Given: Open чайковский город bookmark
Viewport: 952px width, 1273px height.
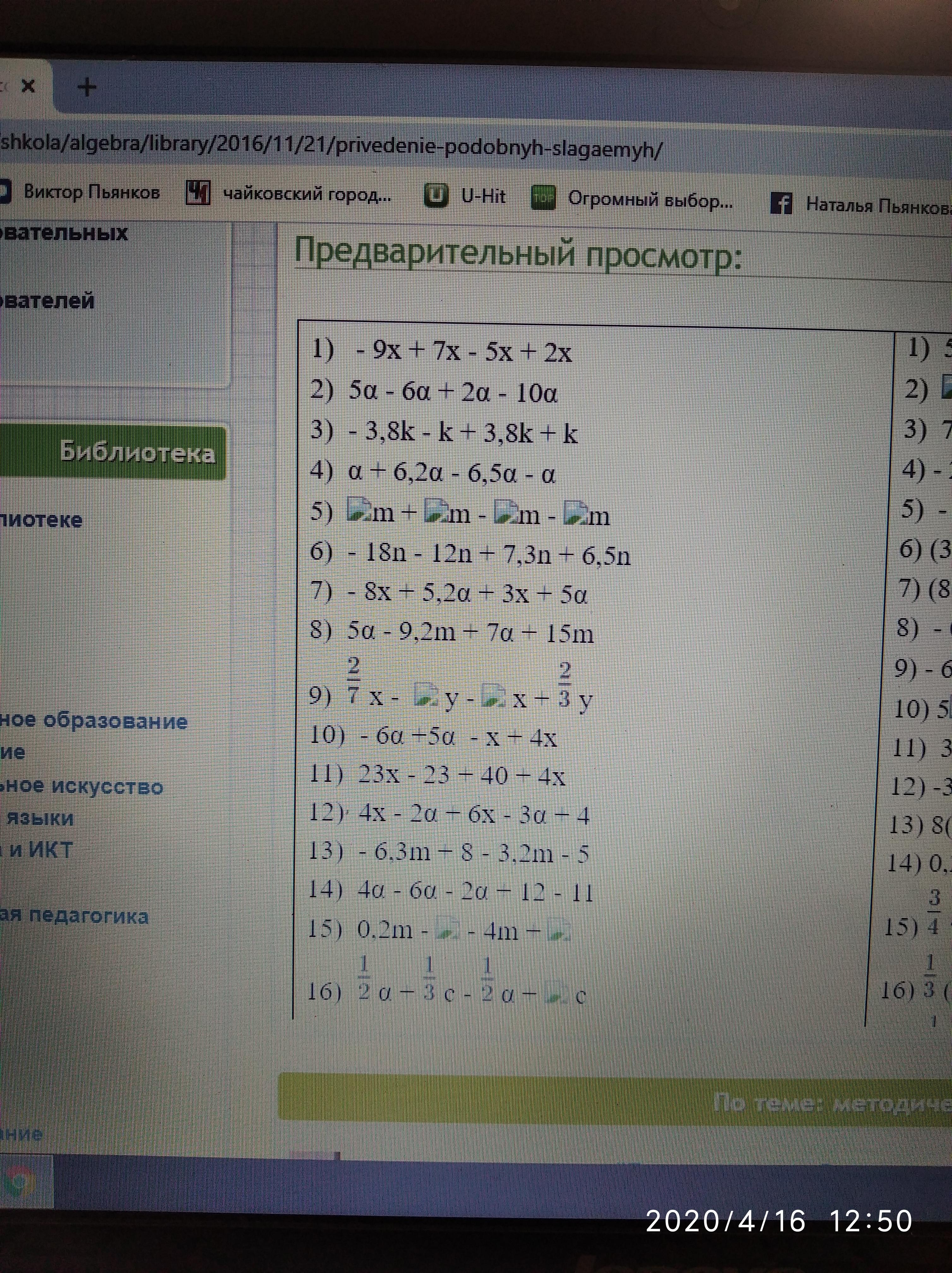Looking at the screenshot, I should click(x=306, y=195).
